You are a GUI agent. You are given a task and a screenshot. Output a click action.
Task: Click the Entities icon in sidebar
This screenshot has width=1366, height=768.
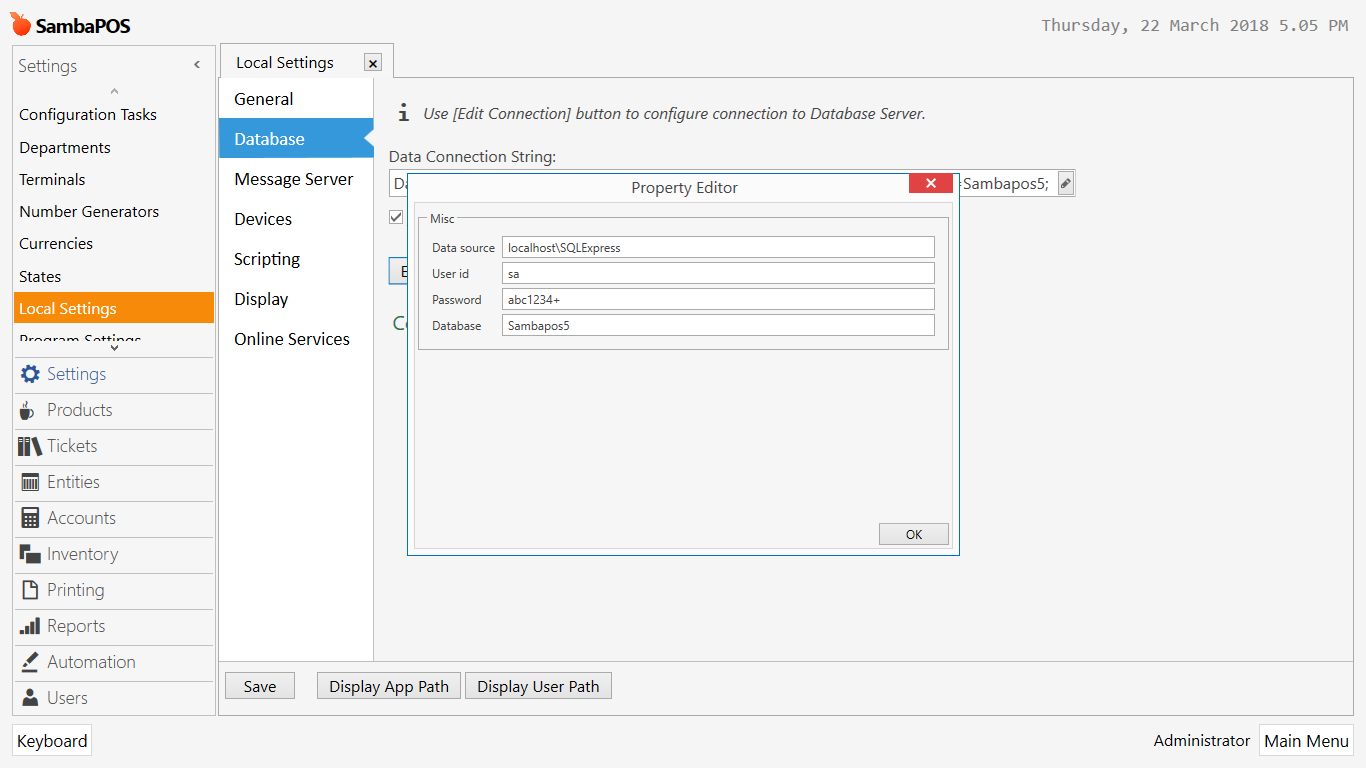click(30, 482)
